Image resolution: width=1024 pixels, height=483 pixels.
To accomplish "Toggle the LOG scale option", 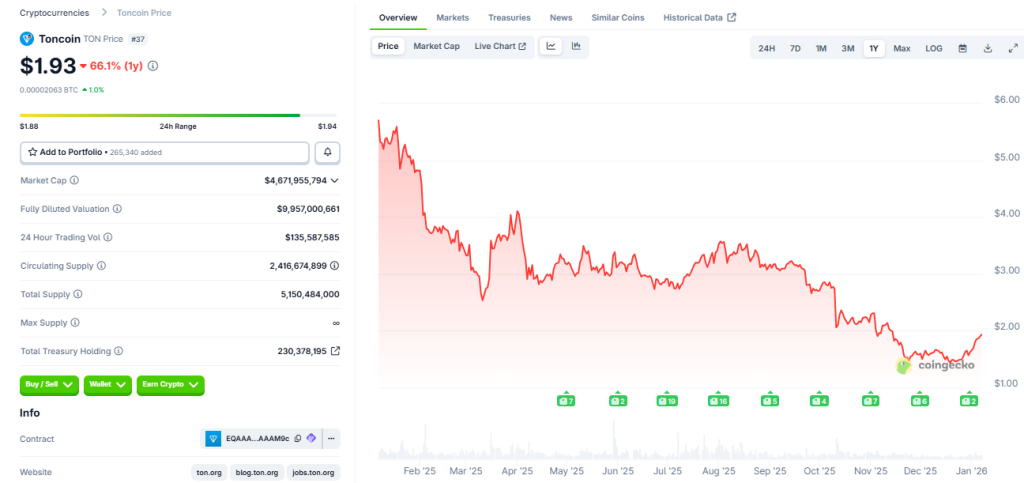I will 933,48.
